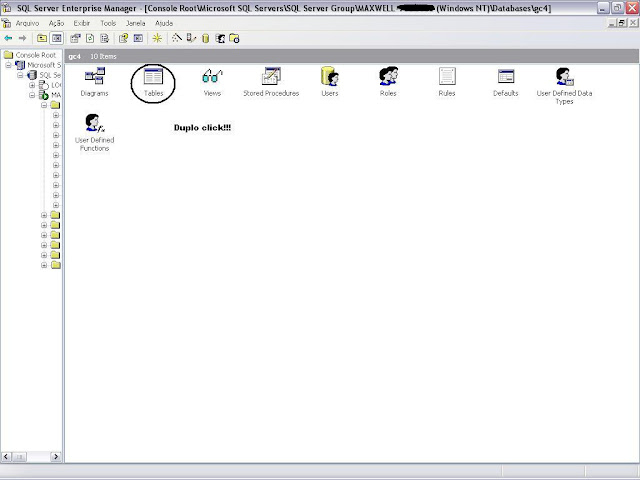Minimize the inner console window
The image size is (640, 480).
(x=611, y=23)
